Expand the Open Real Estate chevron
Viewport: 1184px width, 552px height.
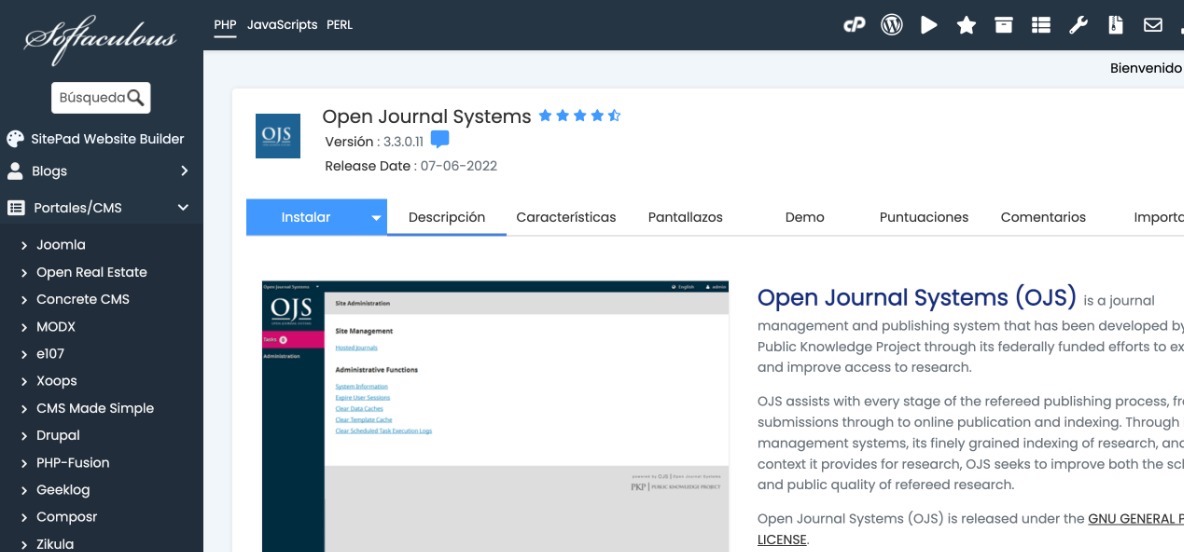click(24, 273)
